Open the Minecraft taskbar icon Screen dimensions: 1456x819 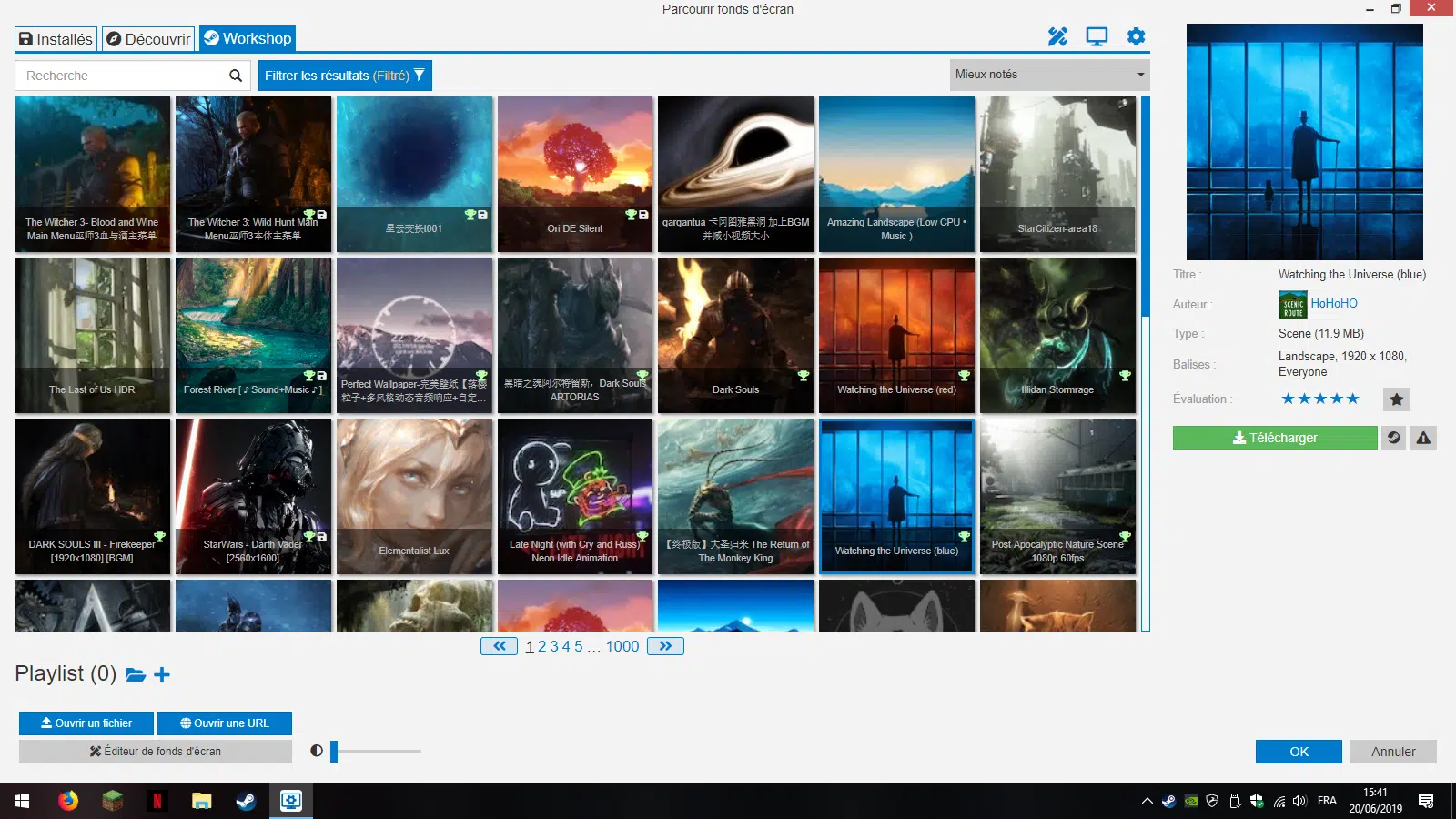113,801
